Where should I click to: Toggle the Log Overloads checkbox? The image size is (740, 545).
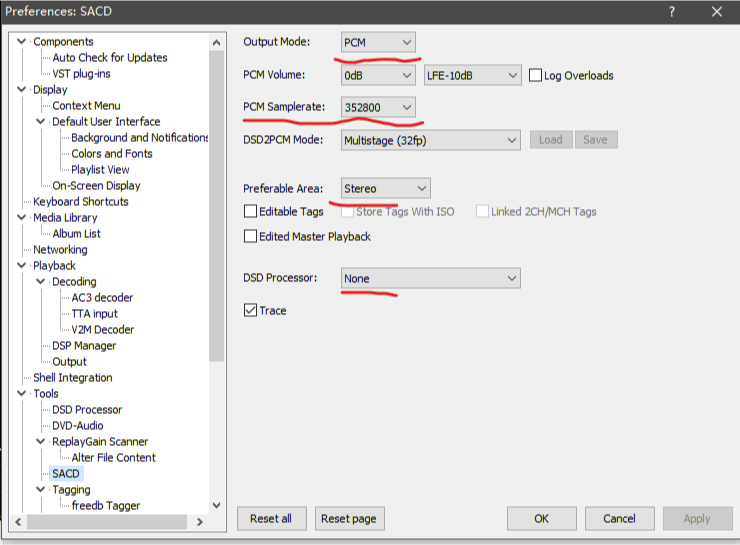pyautogui.click(x=536, y=75)
